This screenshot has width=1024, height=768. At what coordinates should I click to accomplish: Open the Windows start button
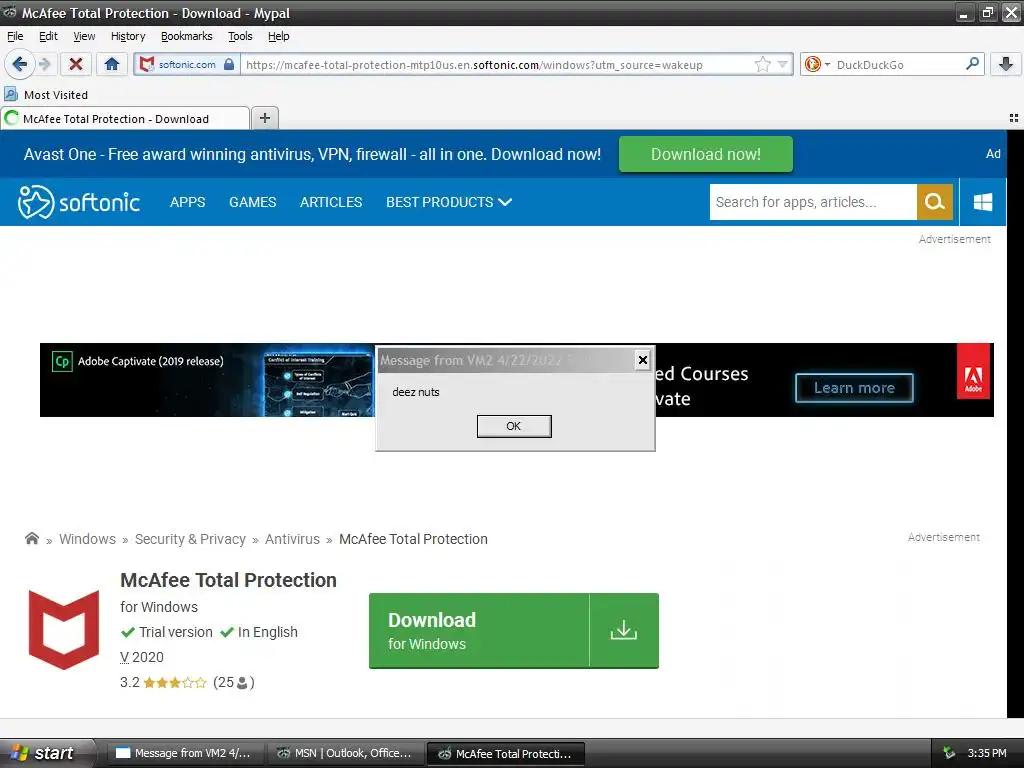pyautogui.click(x=47, y=753)
